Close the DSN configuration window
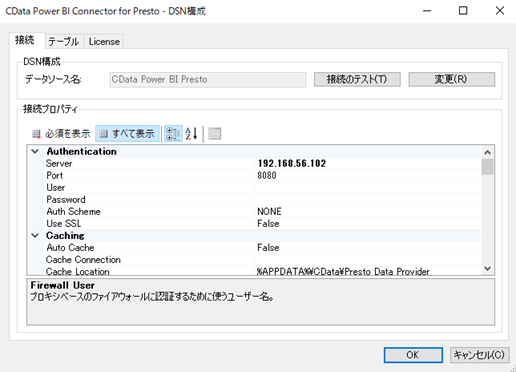This screenshot has width=516, height=372. coord(500,11)
